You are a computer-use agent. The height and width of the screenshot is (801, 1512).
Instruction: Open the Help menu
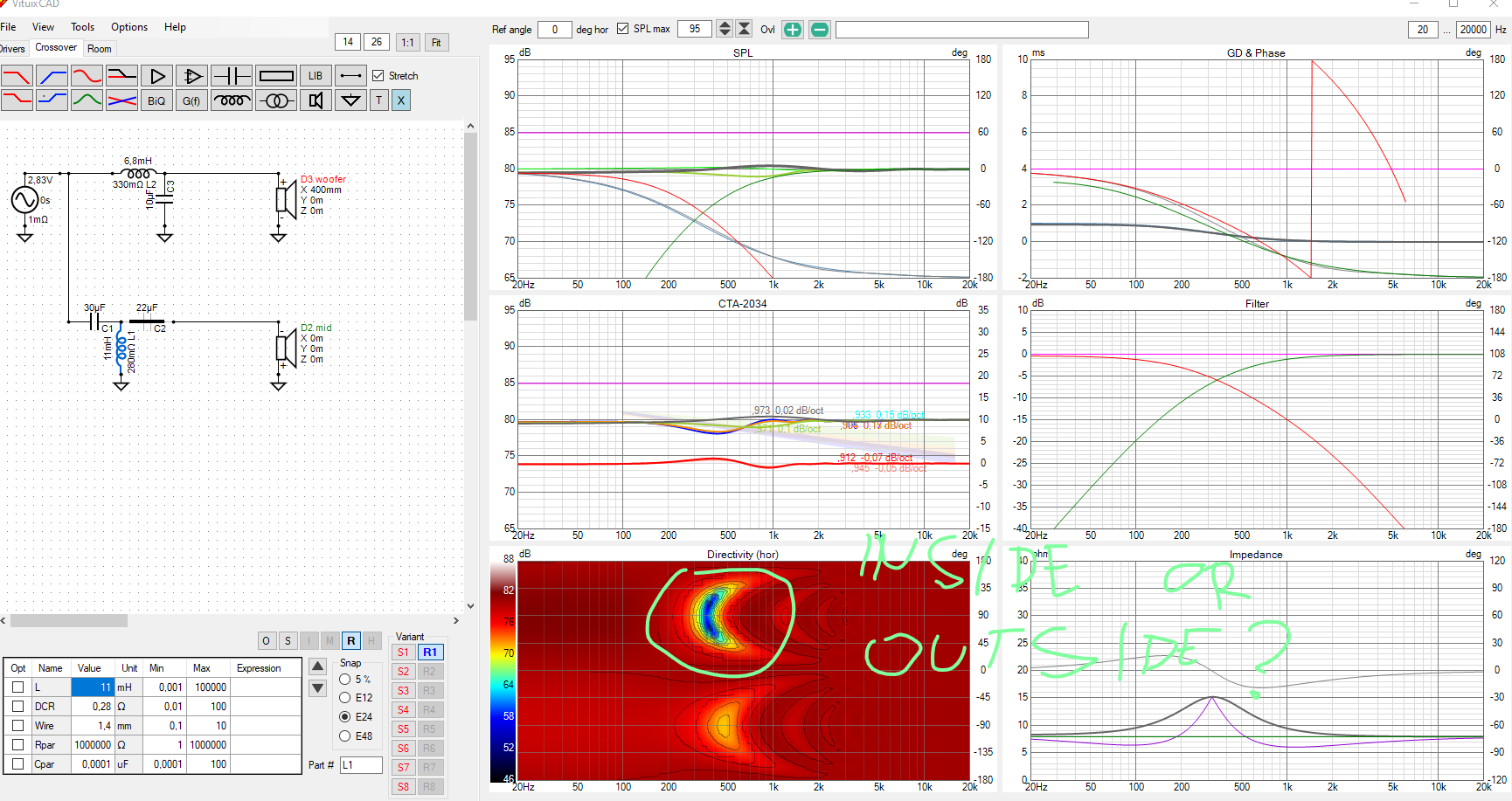(x=175, y=27)
